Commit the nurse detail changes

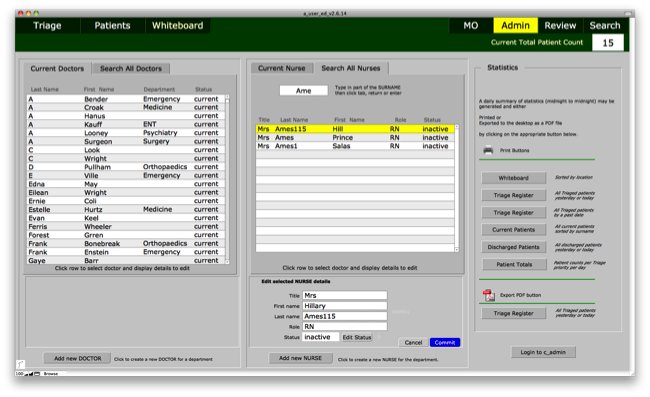(445, 343)
